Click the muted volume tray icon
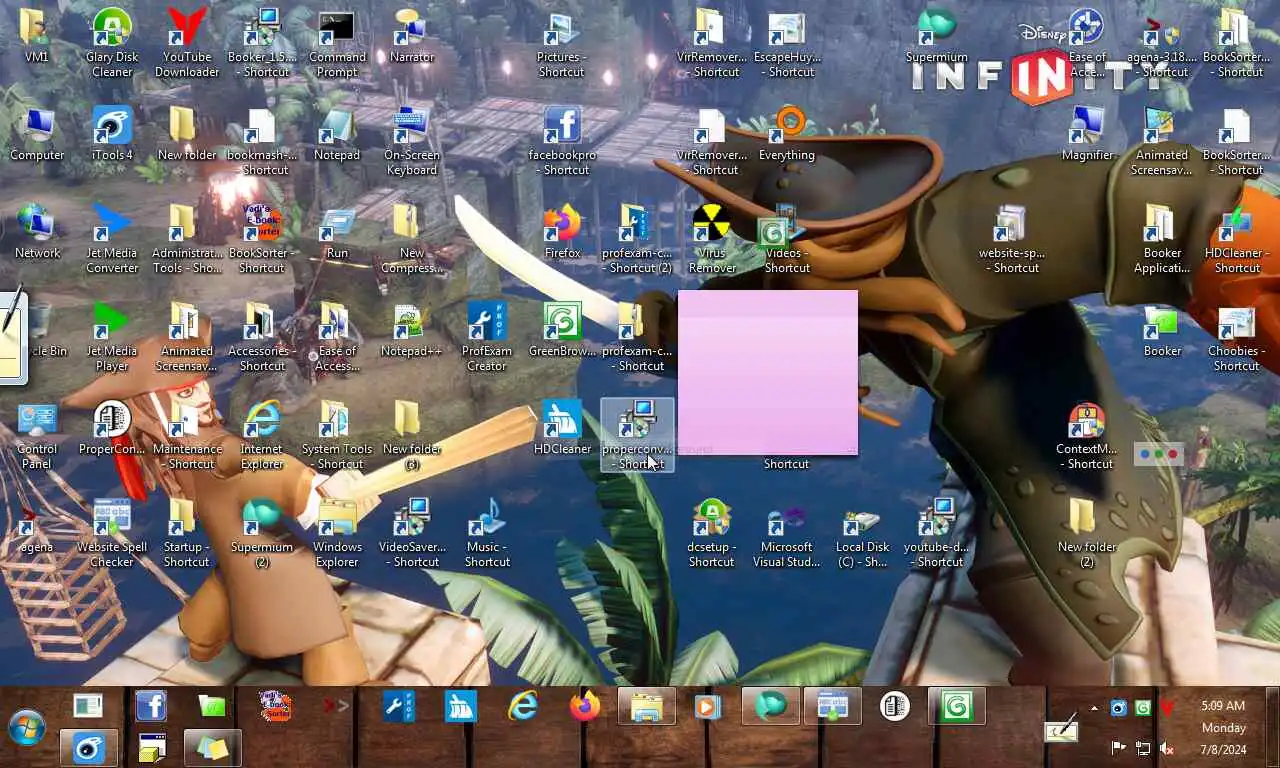This screenshot has width=1280, height=768. coord(1166,748)
